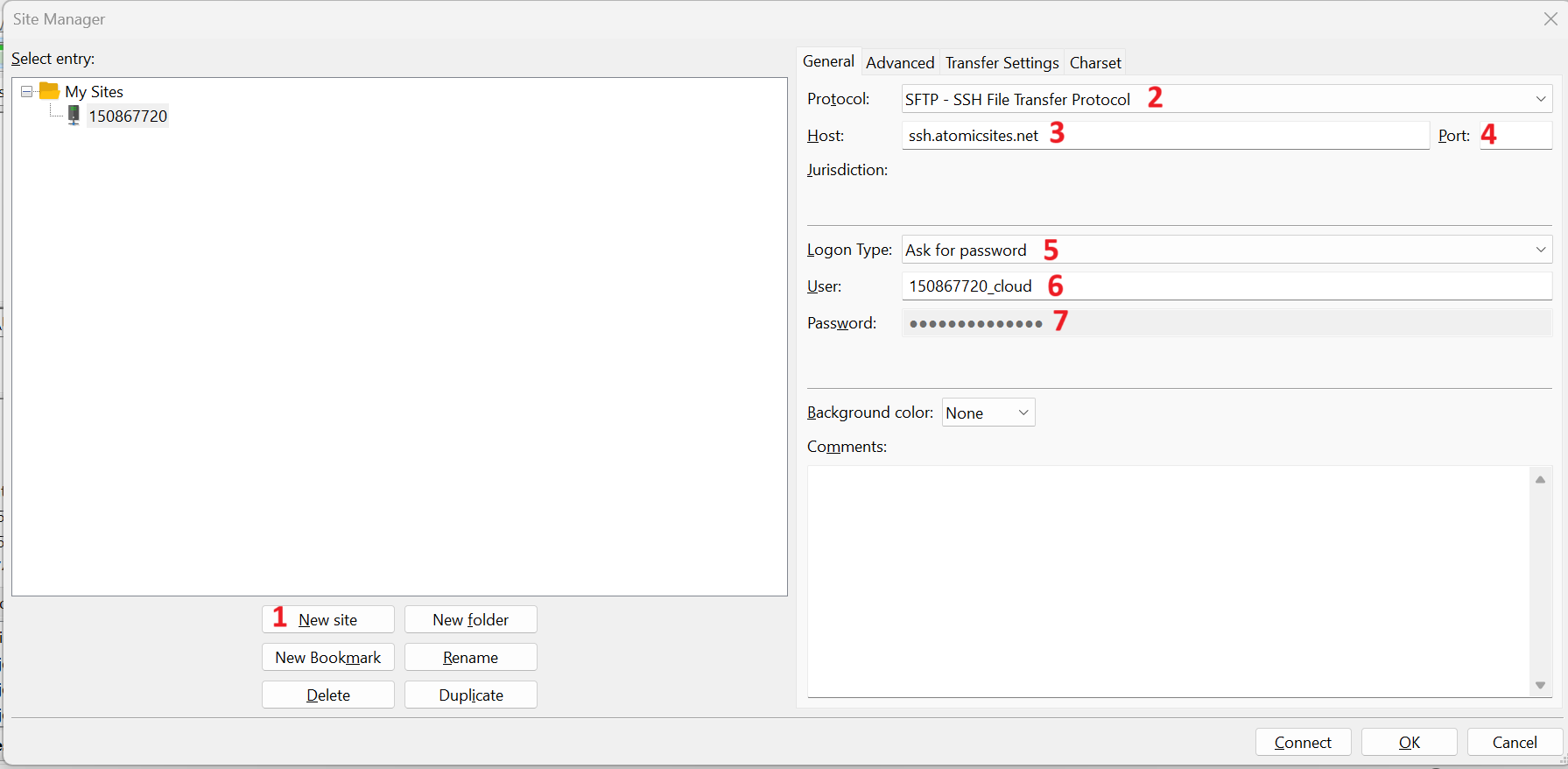Viewport: 1568px width, 769px height.
Task: Click the New site button
Action: click(x=327, y=619)
